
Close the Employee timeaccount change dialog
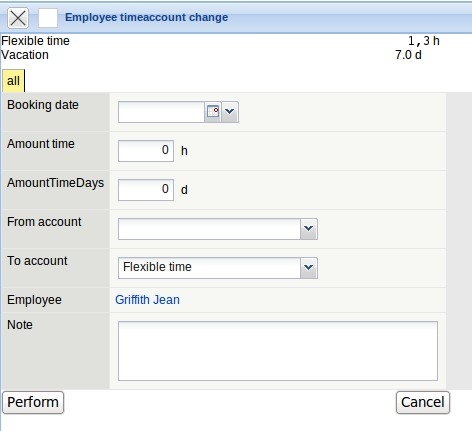click(x=18, y=18)
